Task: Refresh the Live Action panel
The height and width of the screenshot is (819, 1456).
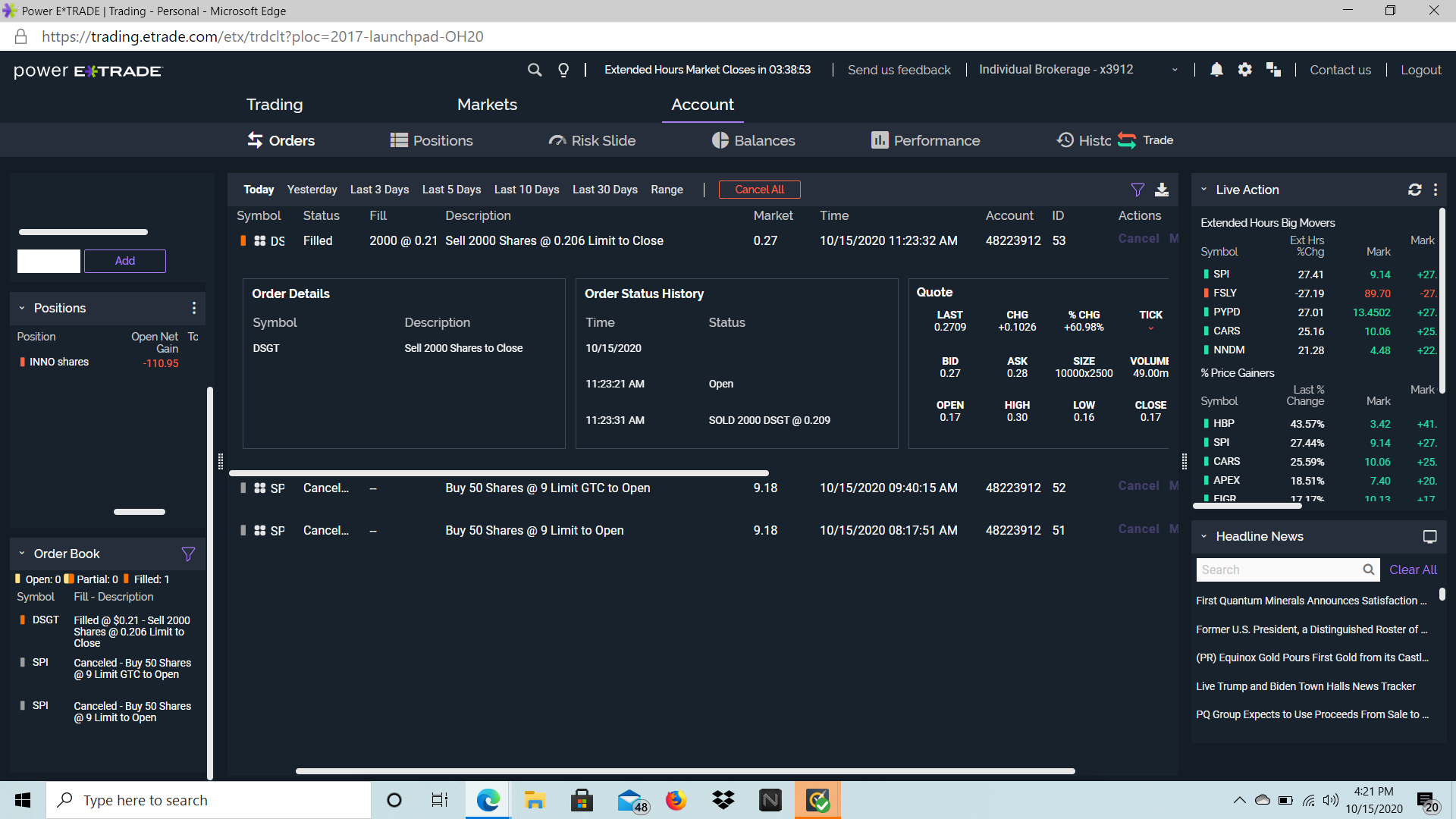Action: pos(1415,190)
